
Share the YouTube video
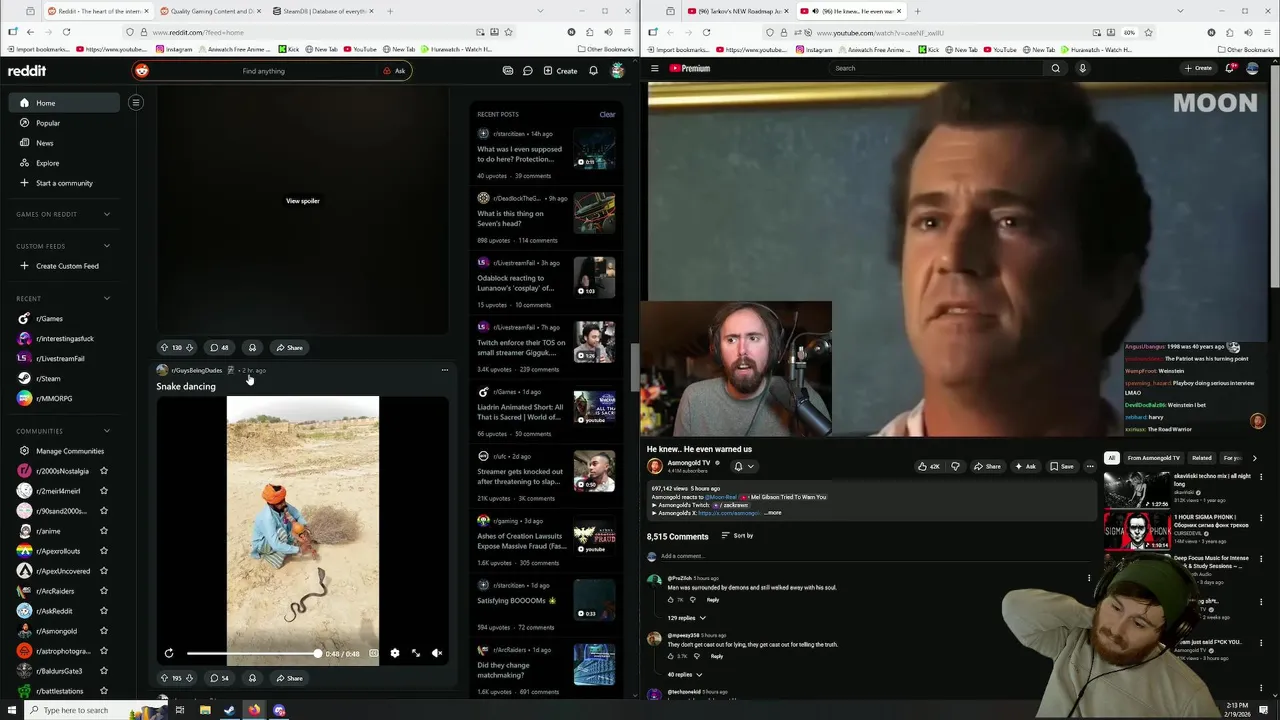pos(987,466)
